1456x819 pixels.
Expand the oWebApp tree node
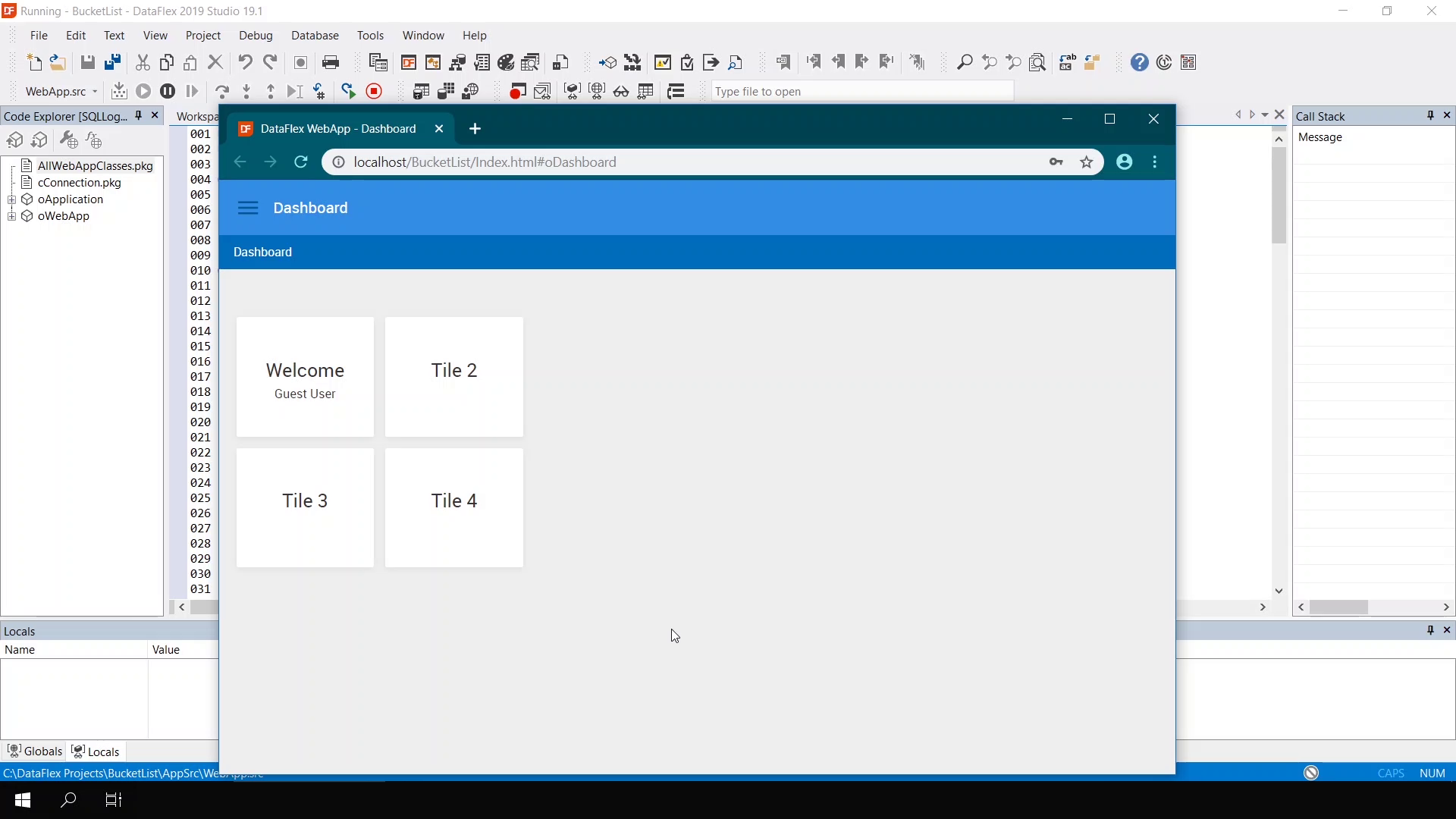12,216
